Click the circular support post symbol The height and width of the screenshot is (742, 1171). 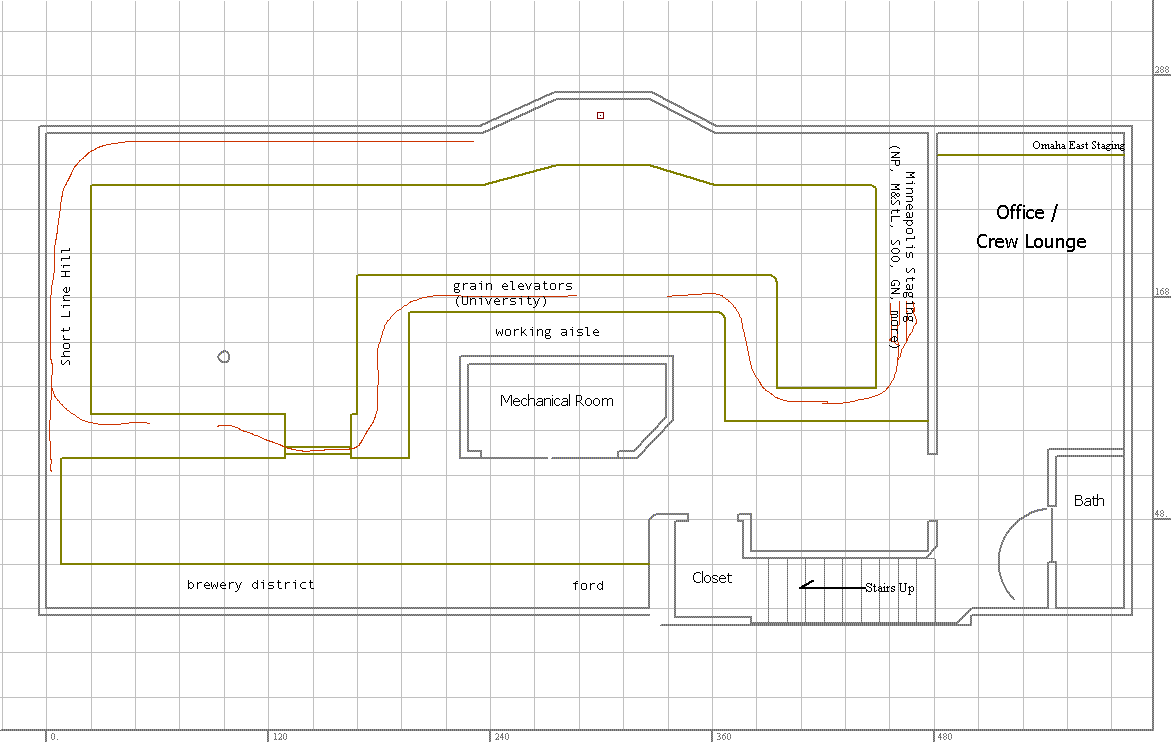coord(224,356)
